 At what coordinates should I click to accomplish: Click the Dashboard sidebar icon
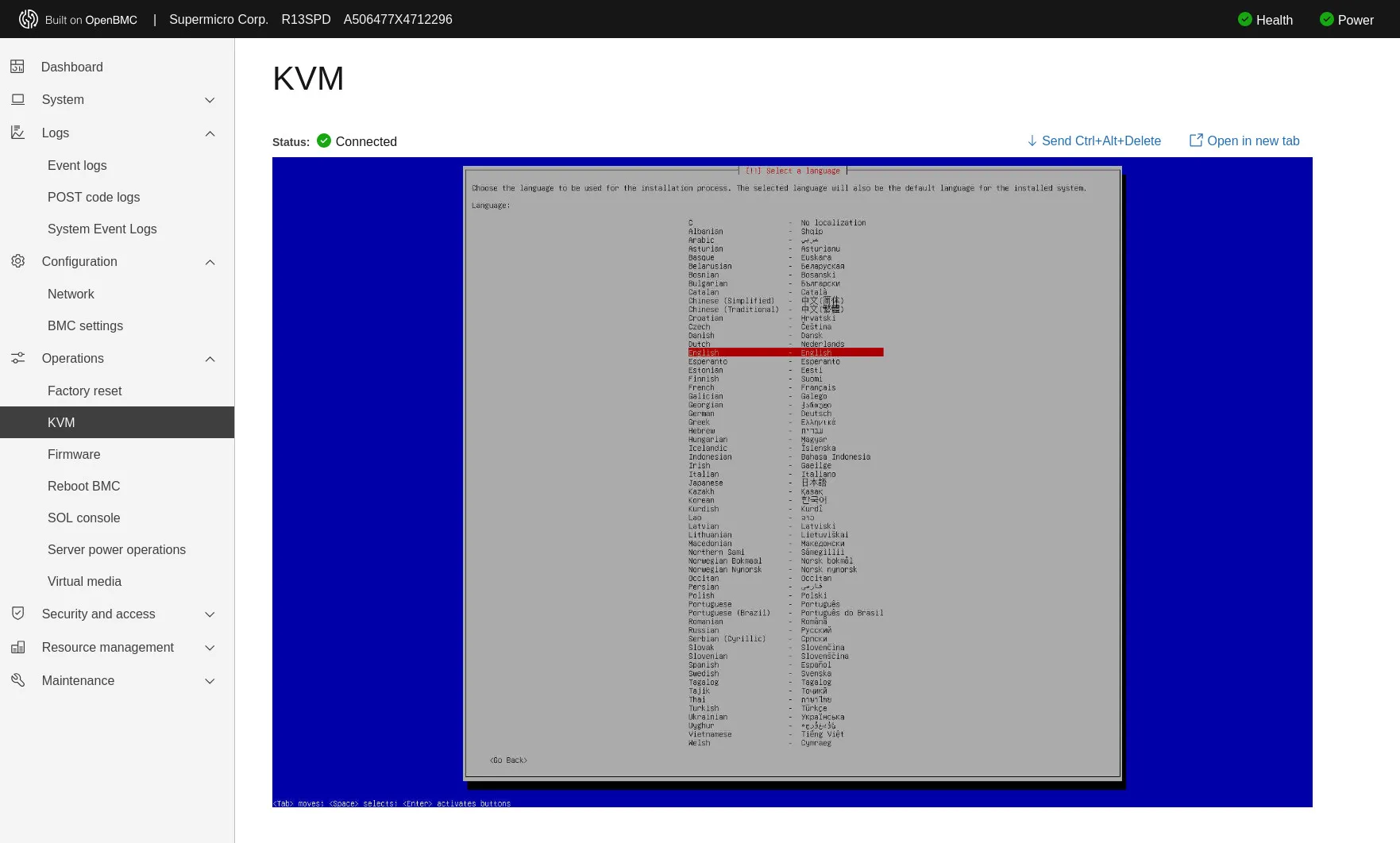click(17, 67)
